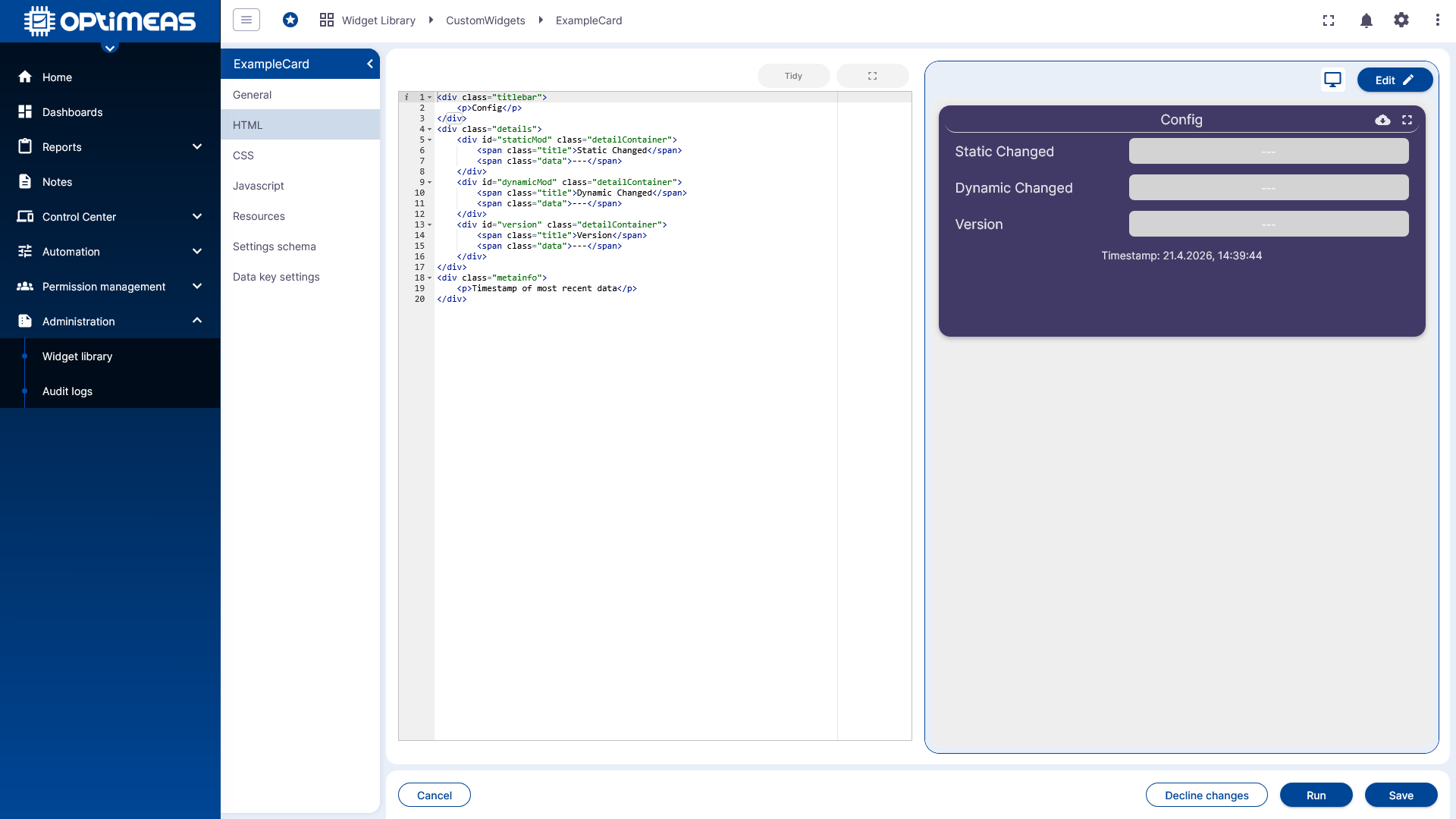
Task: Open Audit logs under Administration
Action: click(x=110, y=391)
